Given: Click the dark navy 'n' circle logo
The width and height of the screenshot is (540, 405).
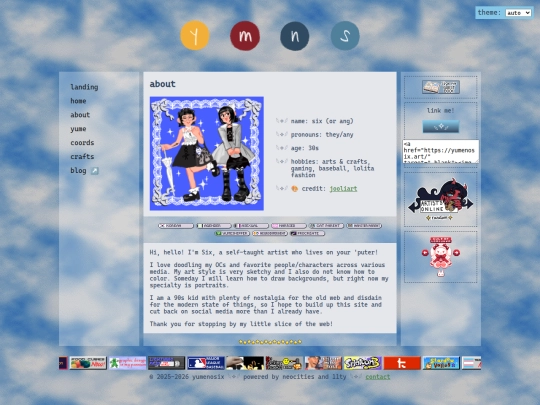Looking at the screenshot, I should [x=295, y=36].
